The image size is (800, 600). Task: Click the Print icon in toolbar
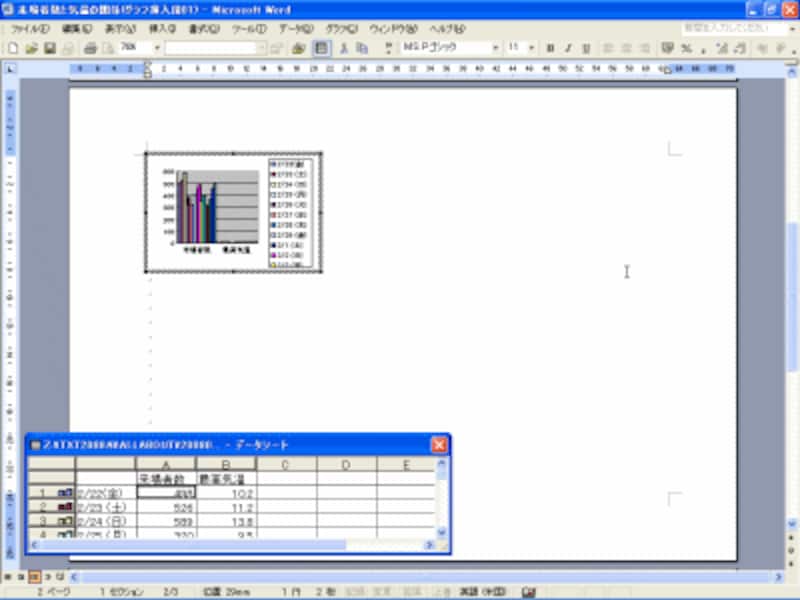90,48
